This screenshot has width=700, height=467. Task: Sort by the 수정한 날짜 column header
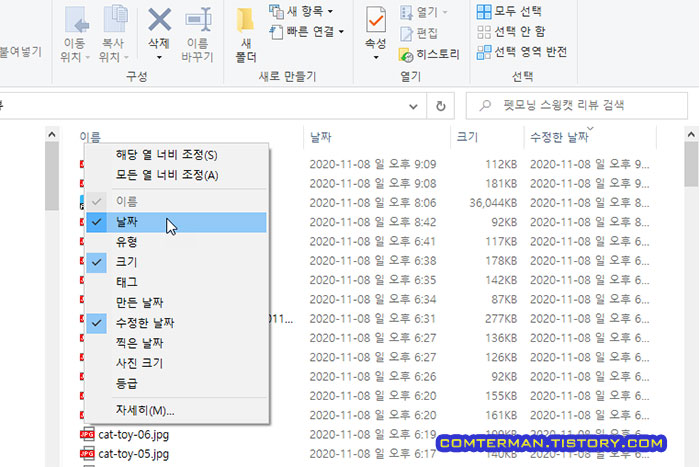[559, 137]
